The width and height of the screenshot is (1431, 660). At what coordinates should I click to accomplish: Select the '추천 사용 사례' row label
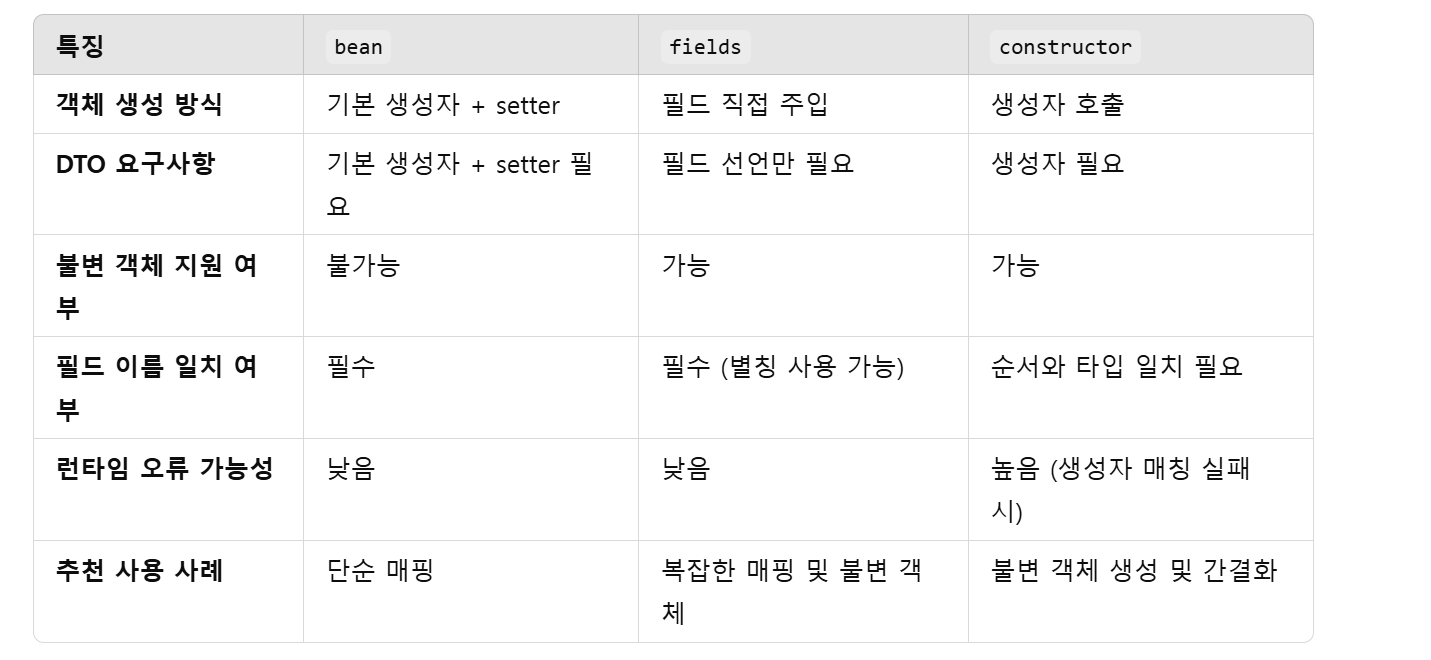coord(140,570)
